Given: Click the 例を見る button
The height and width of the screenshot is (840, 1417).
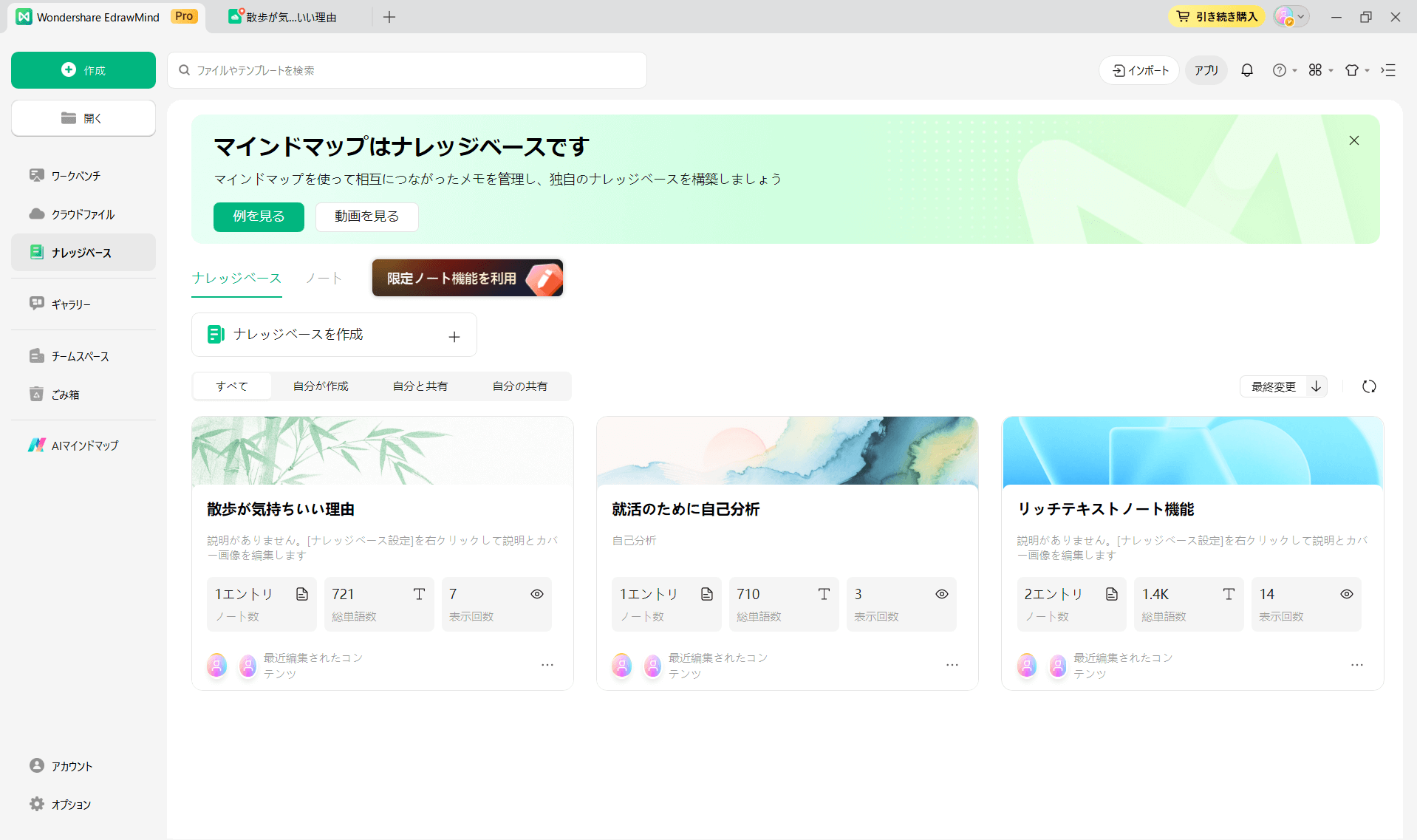Looking at the screenshot, I should [258, 216].
